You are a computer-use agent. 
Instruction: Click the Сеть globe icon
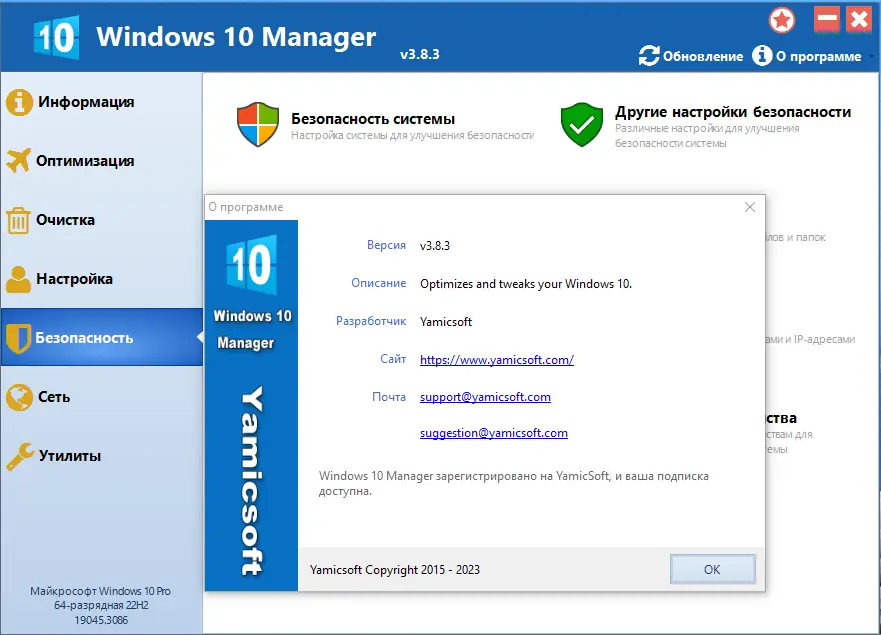tap(19, 397)
